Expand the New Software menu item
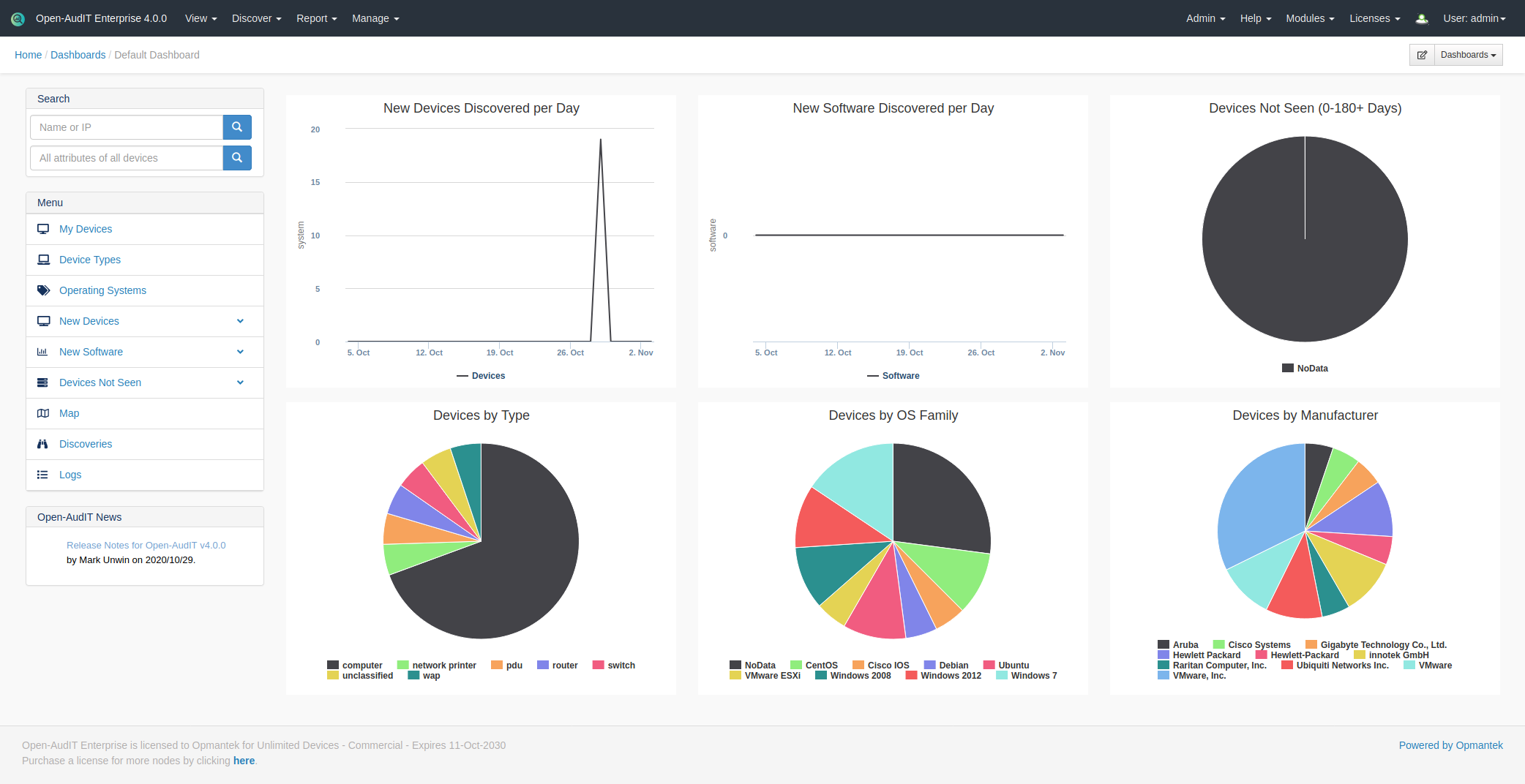1525x784 pixels. coord(240,352)
